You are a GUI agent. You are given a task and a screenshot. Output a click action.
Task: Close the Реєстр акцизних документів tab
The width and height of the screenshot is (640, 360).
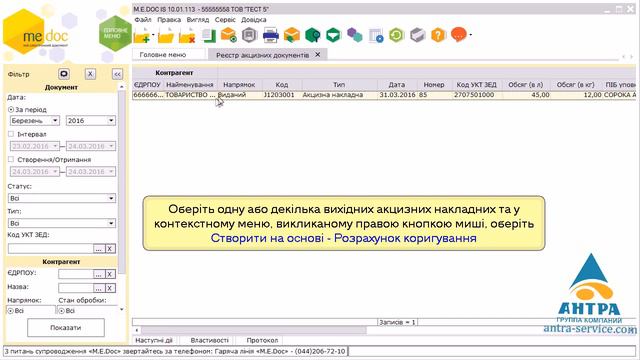(x=318, y=54)
